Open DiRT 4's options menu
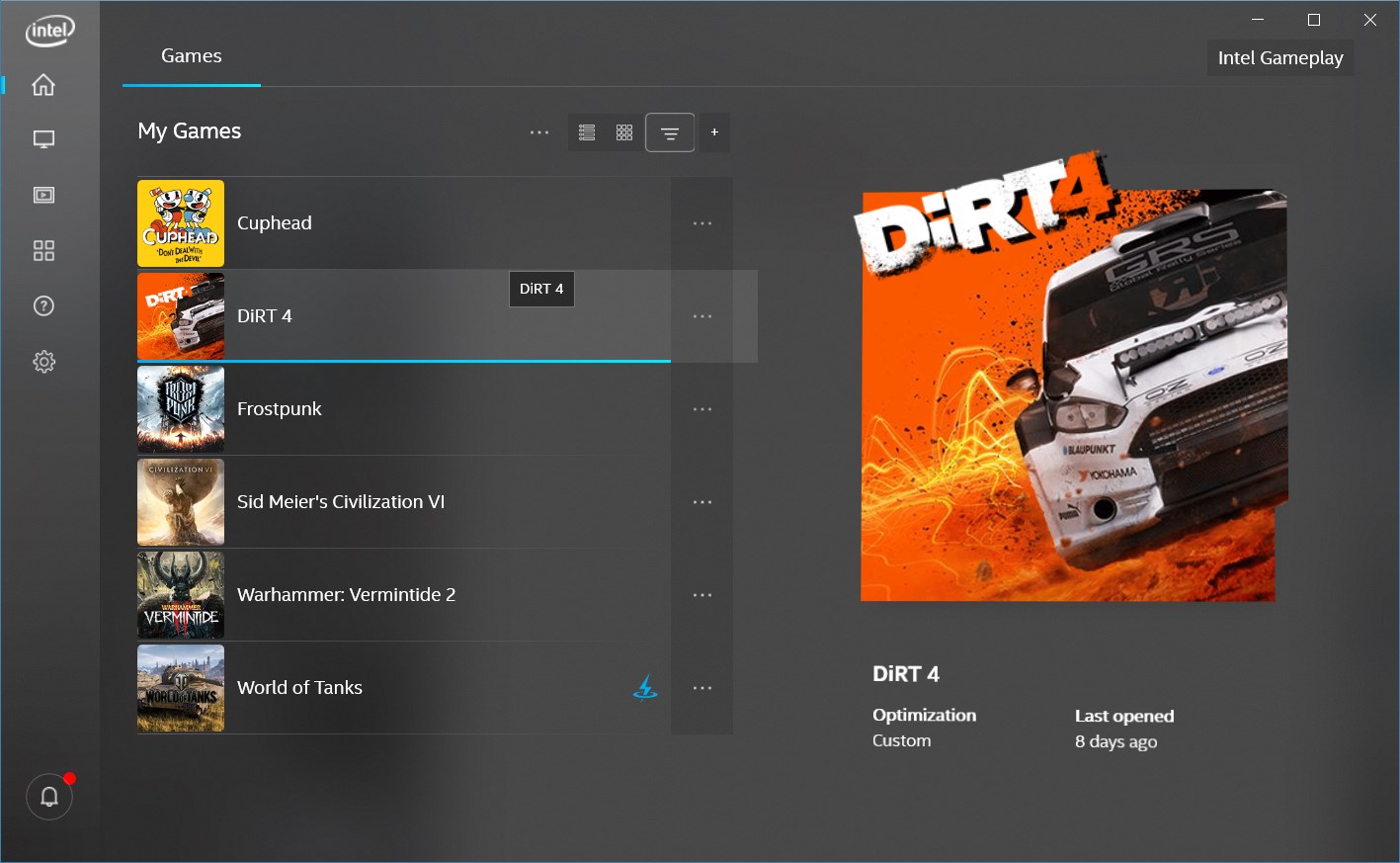1400x863 pixels. (x=701, y=315)
